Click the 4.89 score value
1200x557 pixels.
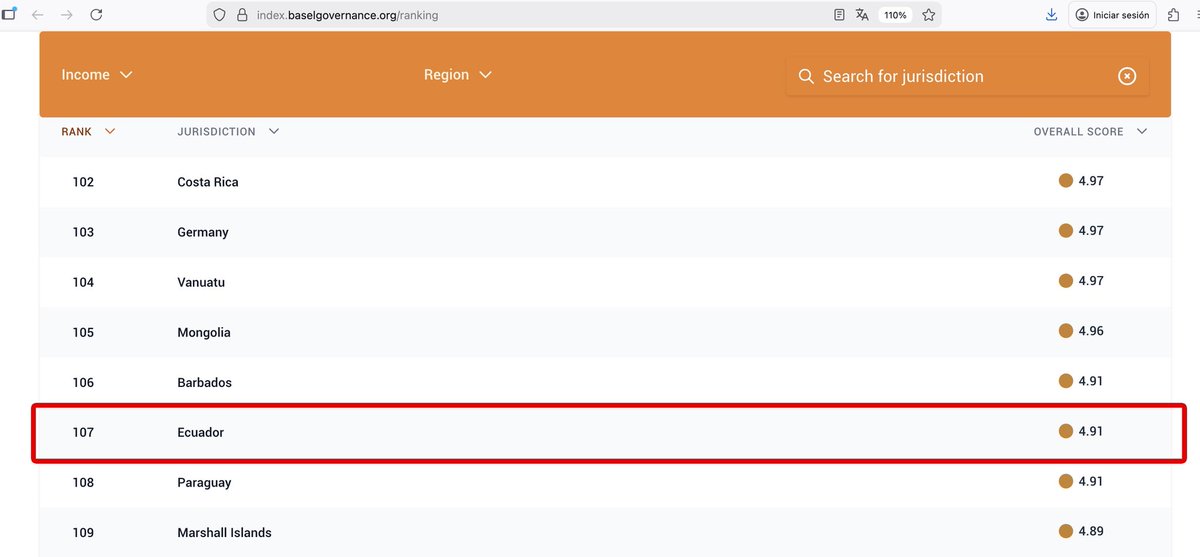(x=1091, y=531)
